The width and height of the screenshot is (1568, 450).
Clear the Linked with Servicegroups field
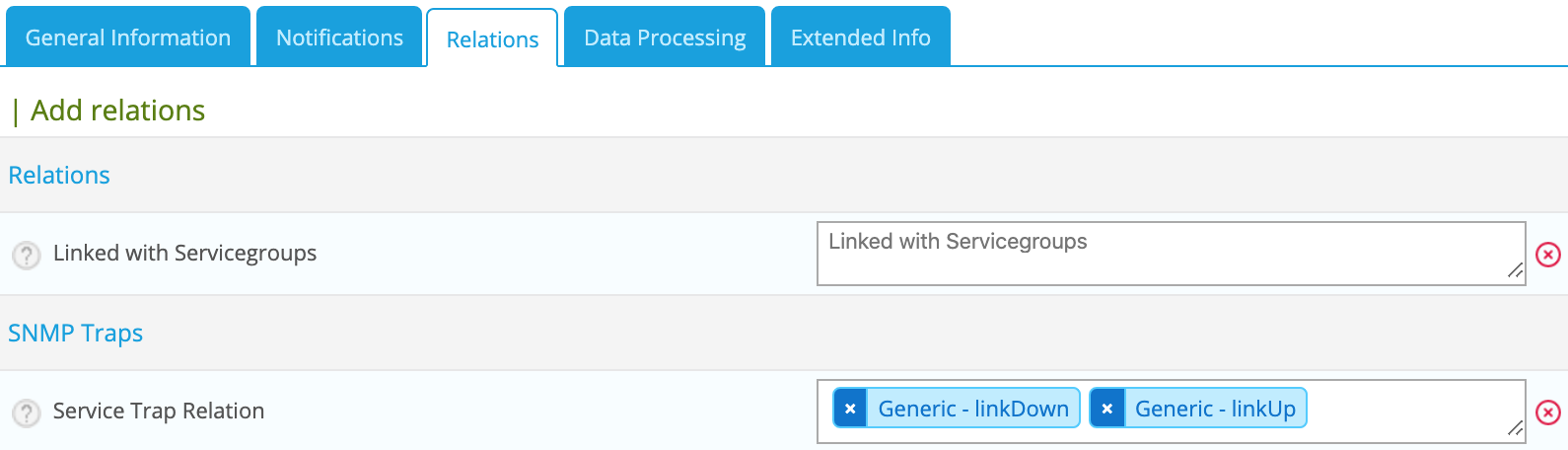coord(1548,255)
